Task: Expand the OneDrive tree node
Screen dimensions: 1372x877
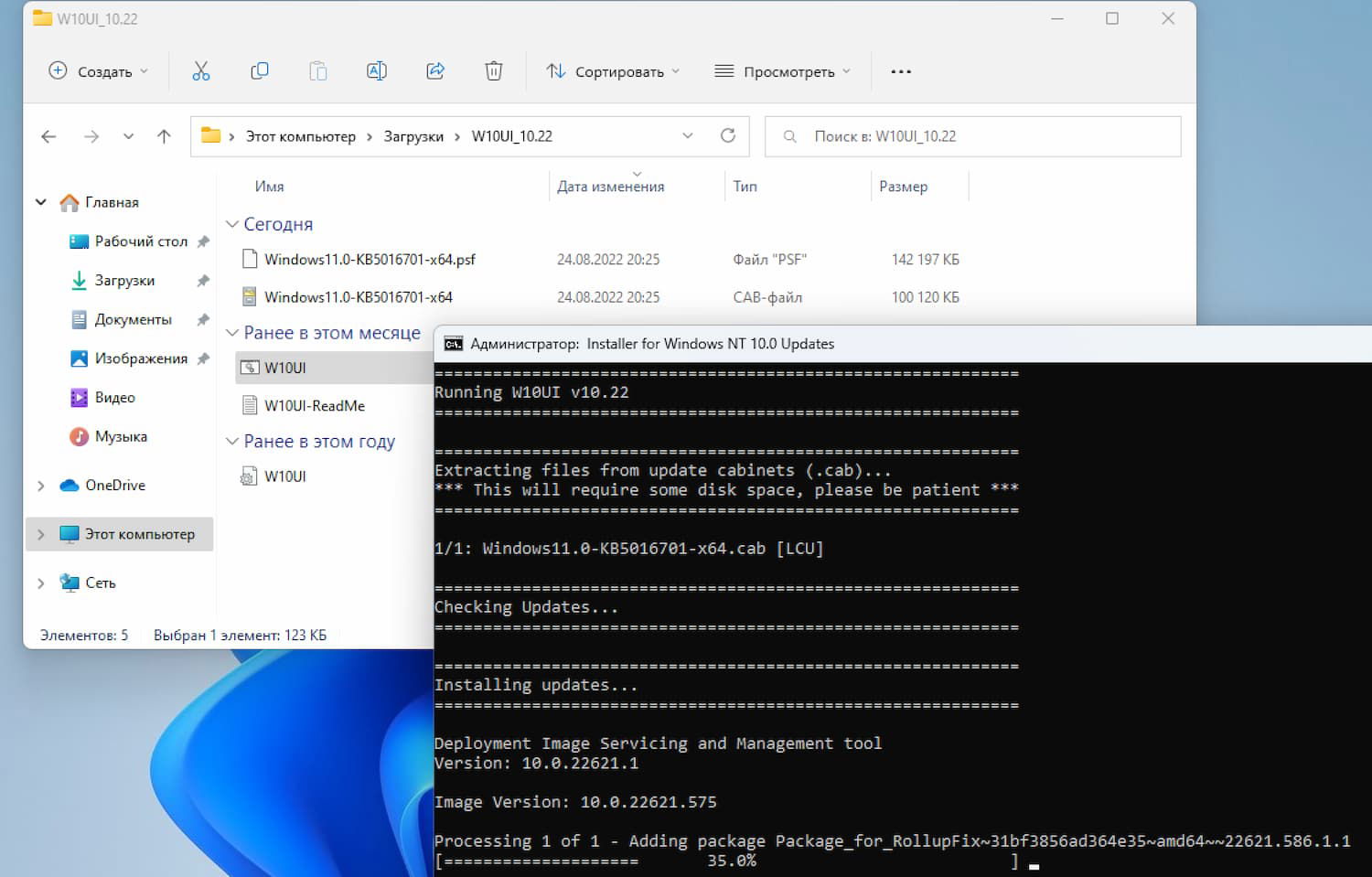Action: tap(41, 486)
